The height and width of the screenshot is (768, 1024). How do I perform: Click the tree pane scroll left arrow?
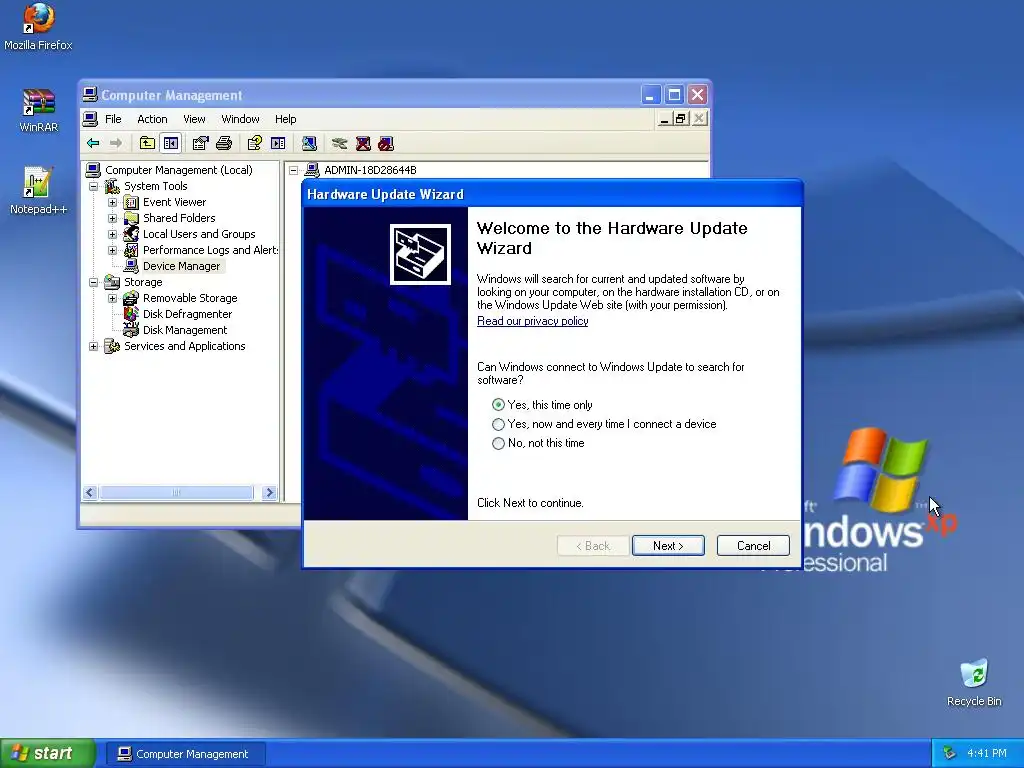pyautogui.click(x=90, y=492)
